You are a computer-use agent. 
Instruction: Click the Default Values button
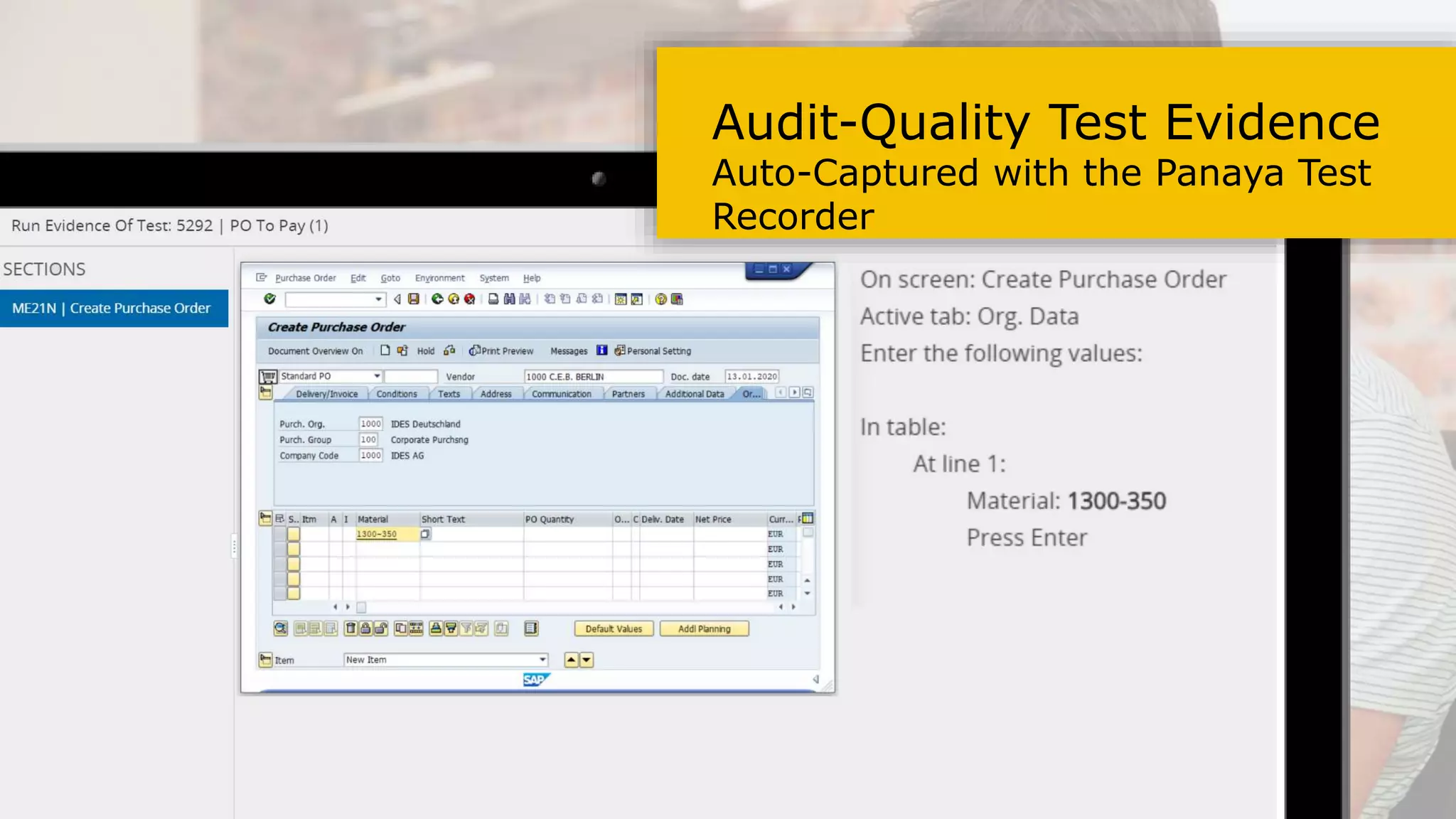(614, 628)
